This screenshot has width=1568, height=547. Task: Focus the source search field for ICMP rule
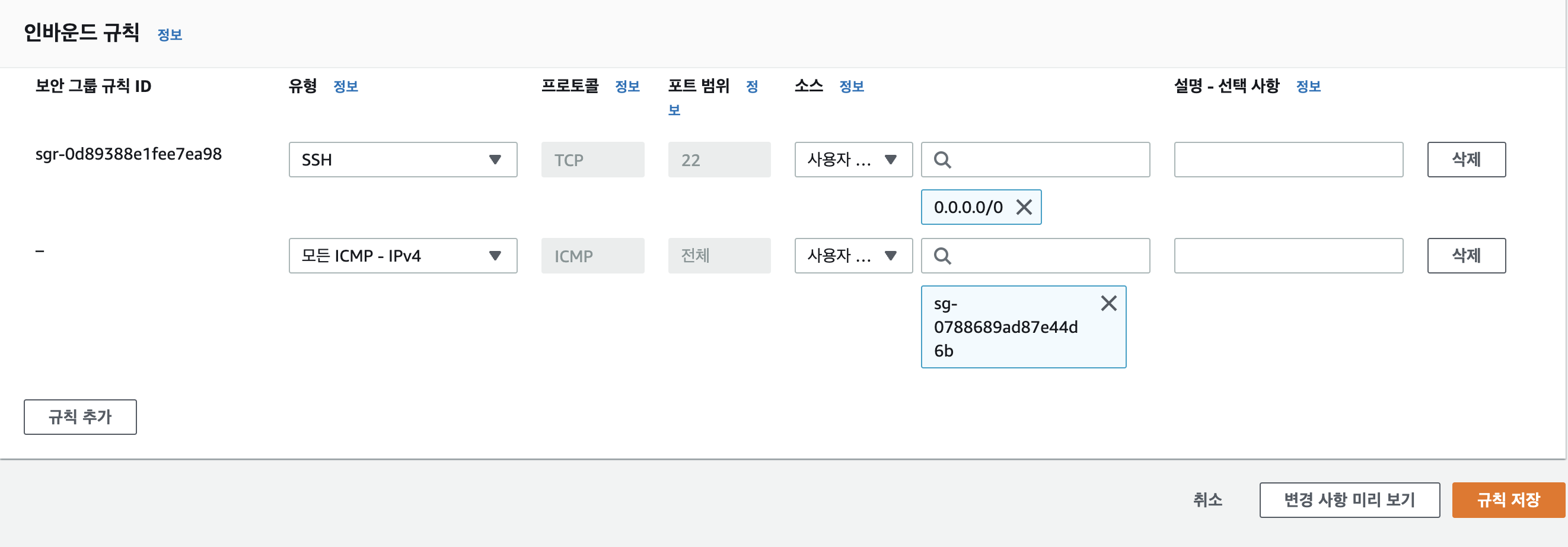(1035, 256)
